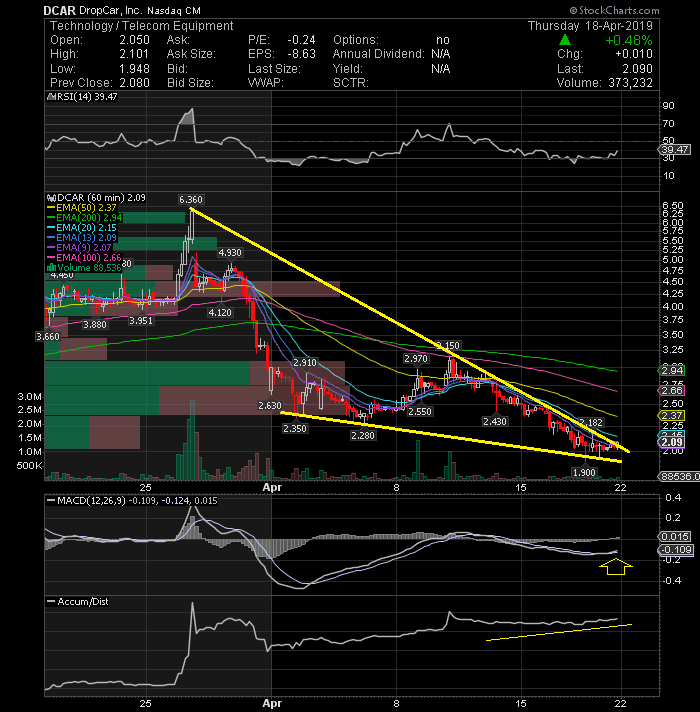The width and height of the screenshot is (700, 712).
Task: Click the 1.900 low price label
Action: [584, 472]
